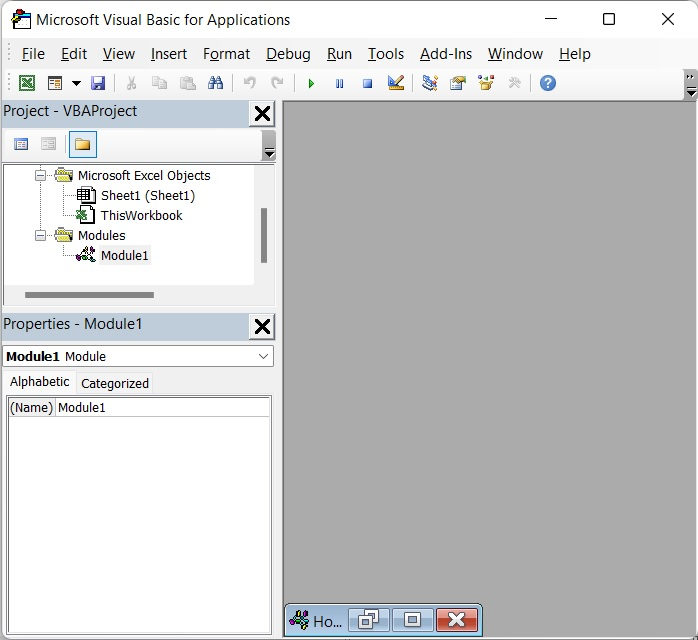Maximize the minimized code window
Image resolution: width=698 pixels, height=640 pixels.
coord(413,620)
